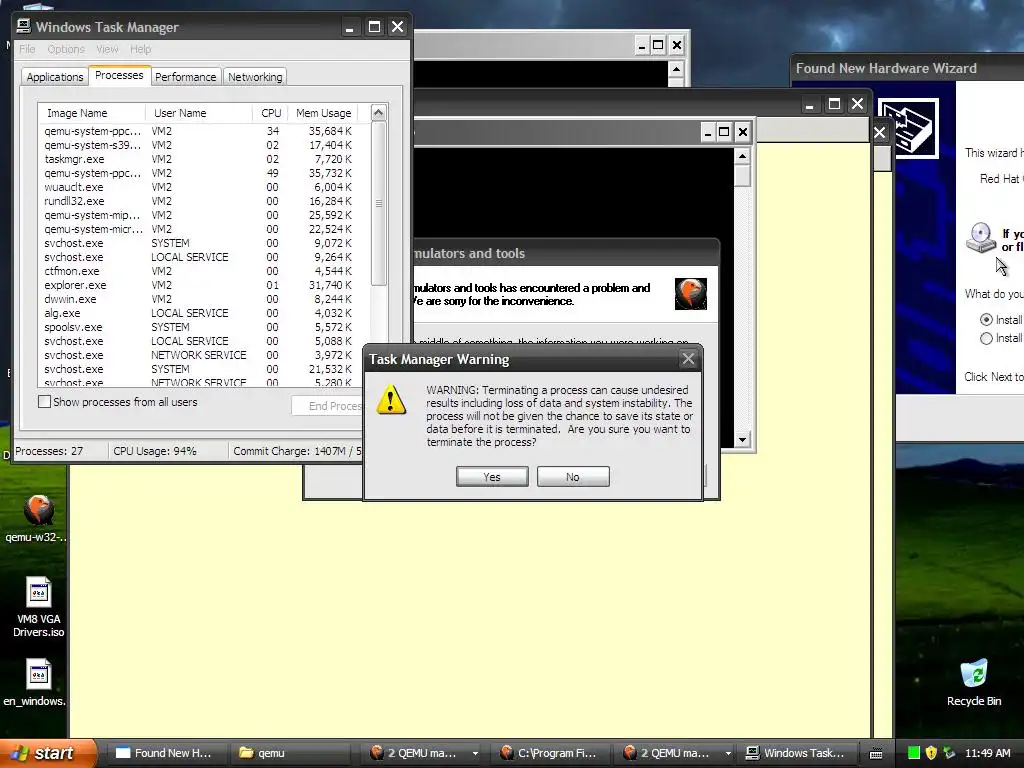Select the rundll32.exe process row
The width and height of the screenshot is (1024, 768).
[x=199, y=201]
